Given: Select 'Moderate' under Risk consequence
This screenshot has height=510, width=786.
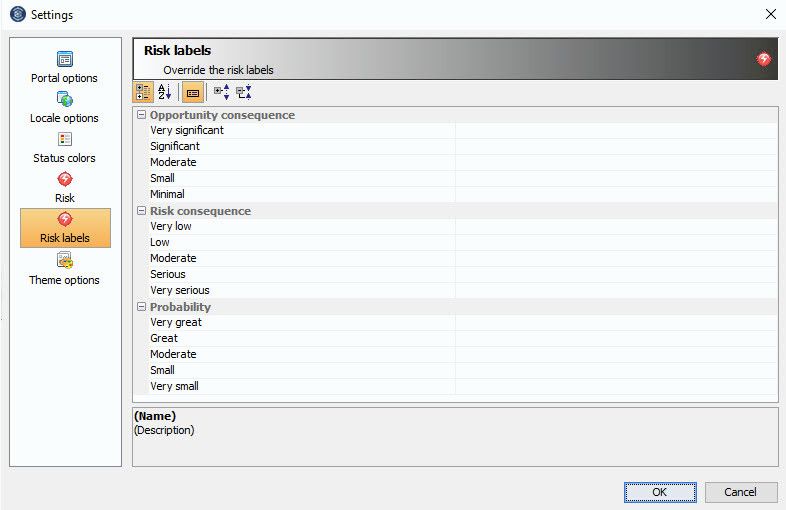Looking at the screenshot, I should tap(173, 258).
